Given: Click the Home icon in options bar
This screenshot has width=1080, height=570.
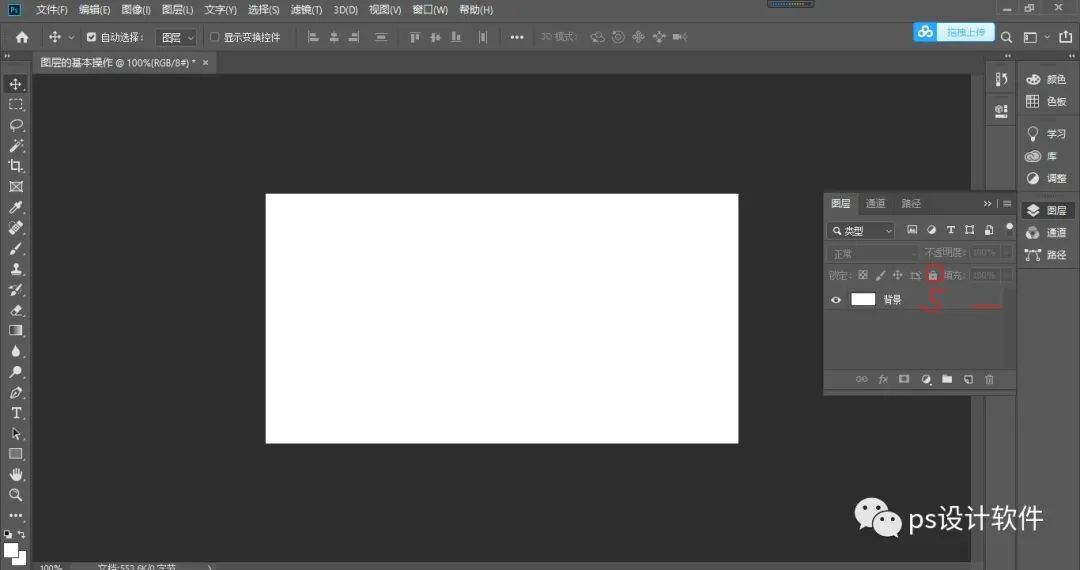Looking at the screenshot, I should [x=22, y=37].
